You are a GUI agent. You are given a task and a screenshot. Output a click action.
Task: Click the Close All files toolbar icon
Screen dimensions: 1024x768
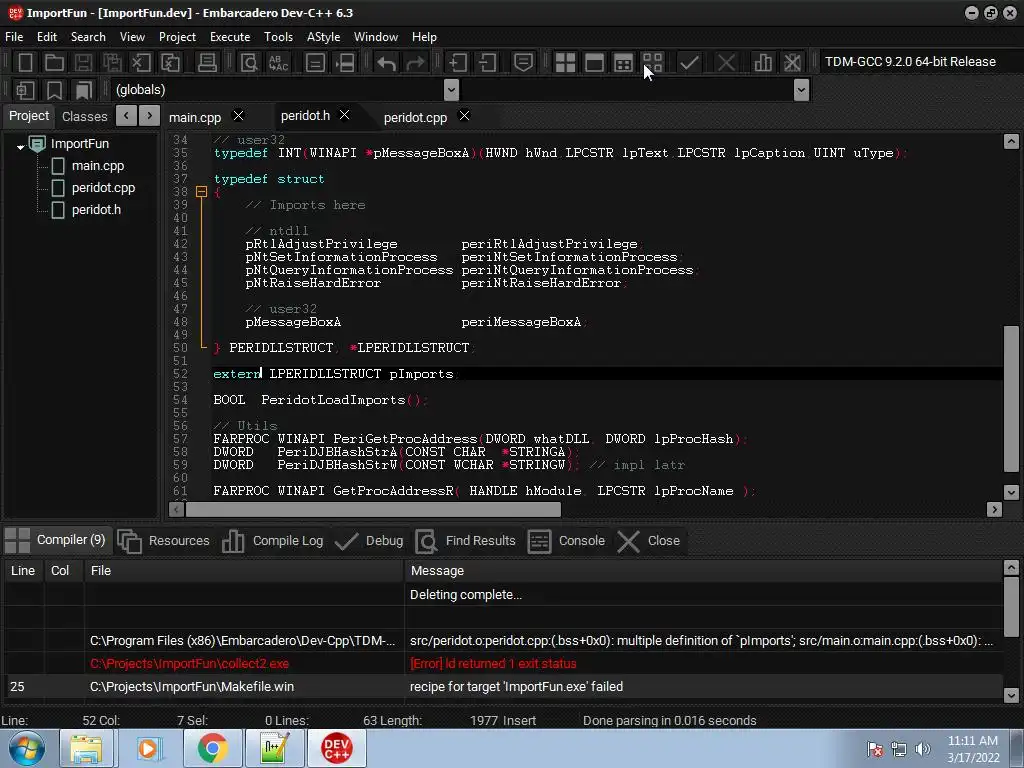click(x=170, y=62)
